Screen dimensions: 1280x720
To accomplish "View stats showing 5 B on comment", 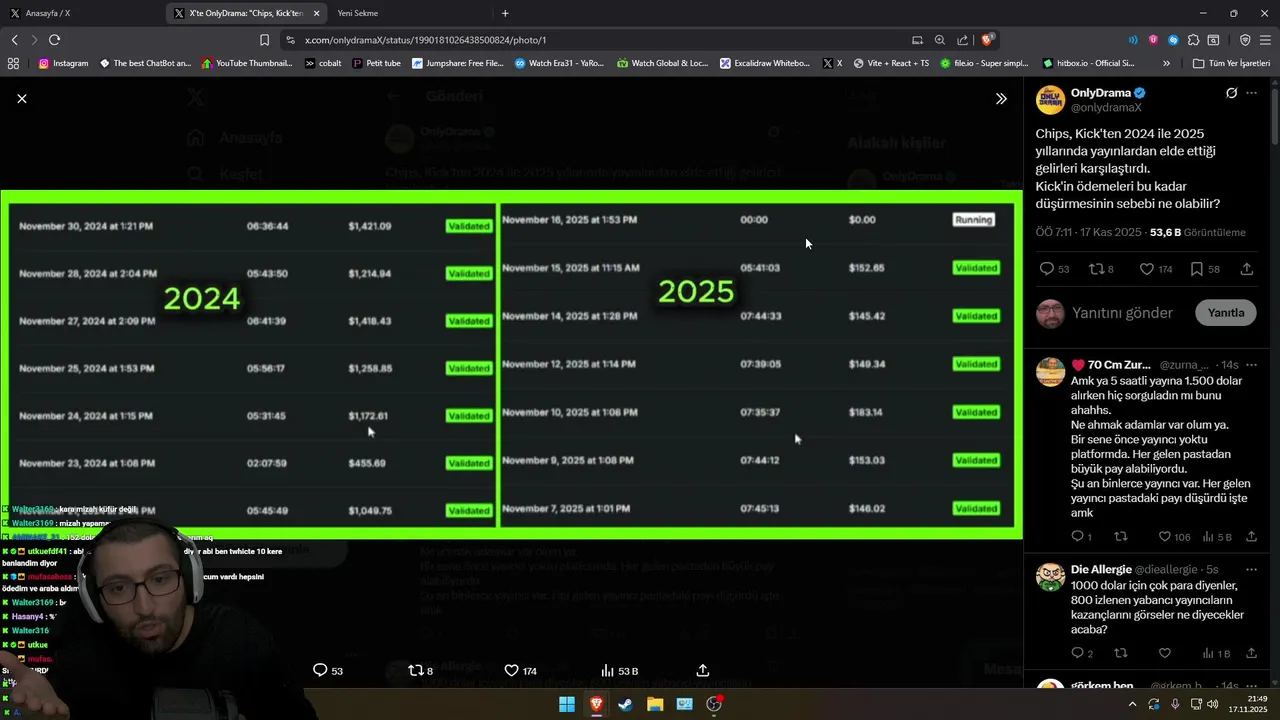I will click(x=1216, y=537).
